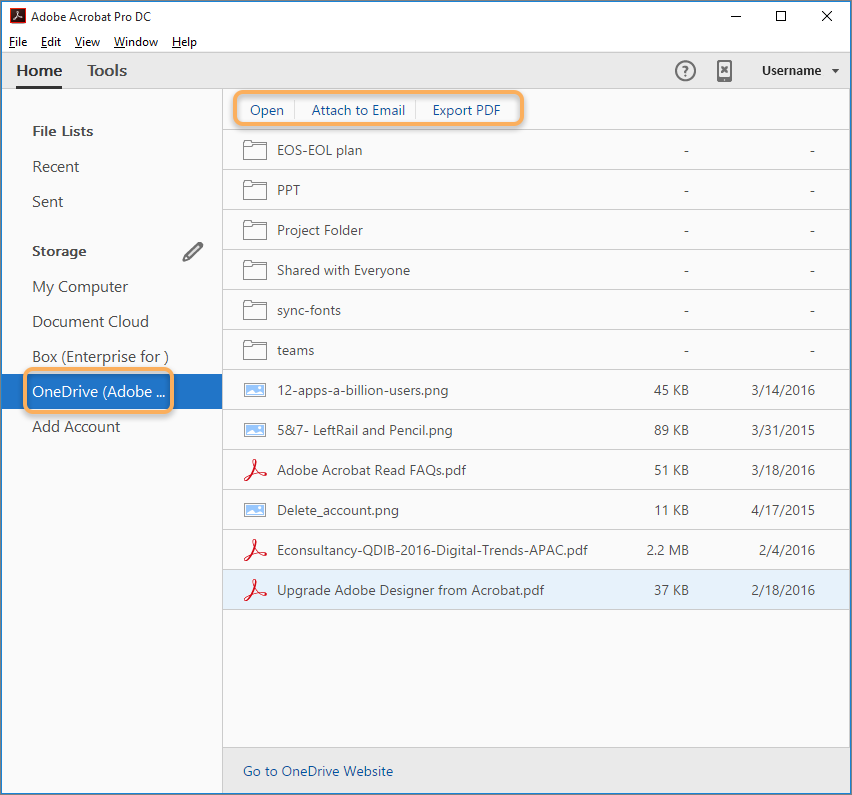Select the EOS-EOL plan folder name
852x795 pixels.
click(320, 150)
